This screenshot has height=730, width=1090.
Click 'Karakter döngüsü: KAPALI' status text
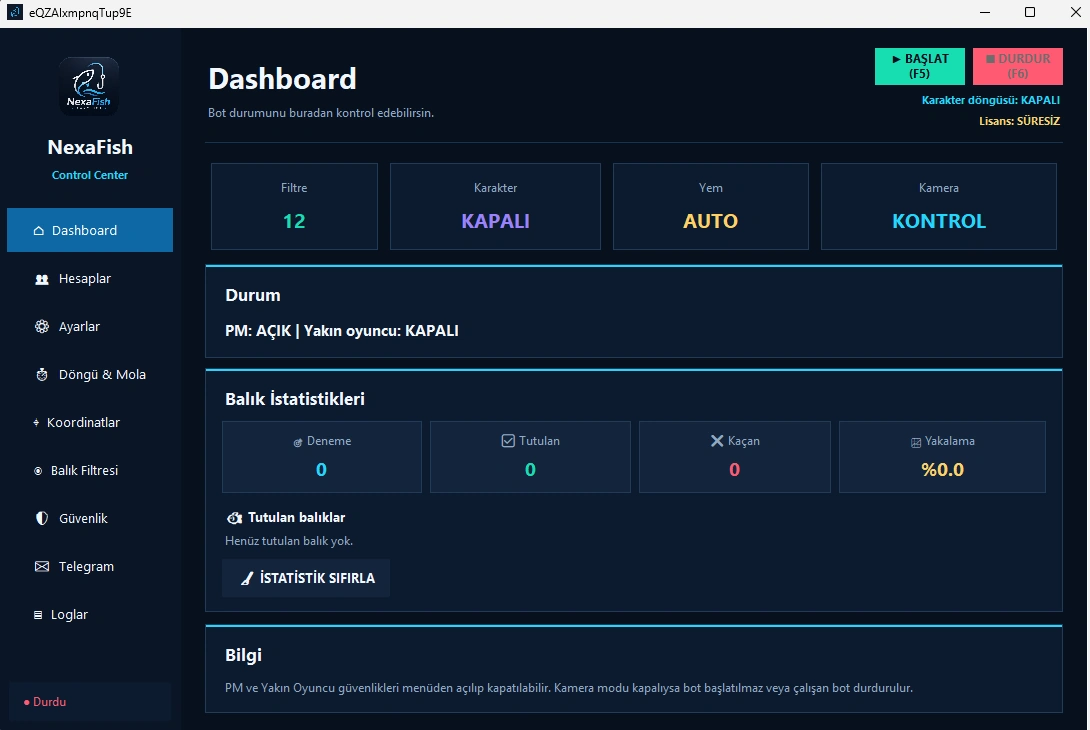(991, 100)
